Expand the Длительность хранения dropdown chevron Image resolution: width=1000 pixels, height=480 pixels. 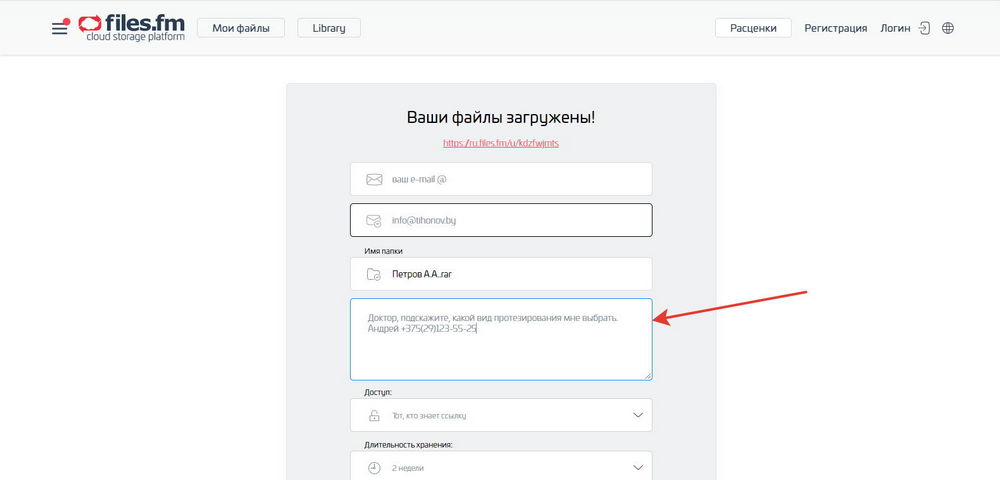pos(637,467)
